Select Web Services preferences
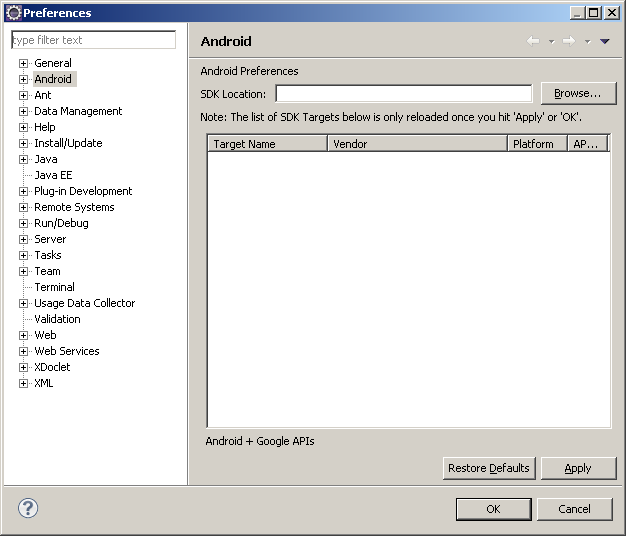Viewport: 626px width, 536px height. (67, 351)
